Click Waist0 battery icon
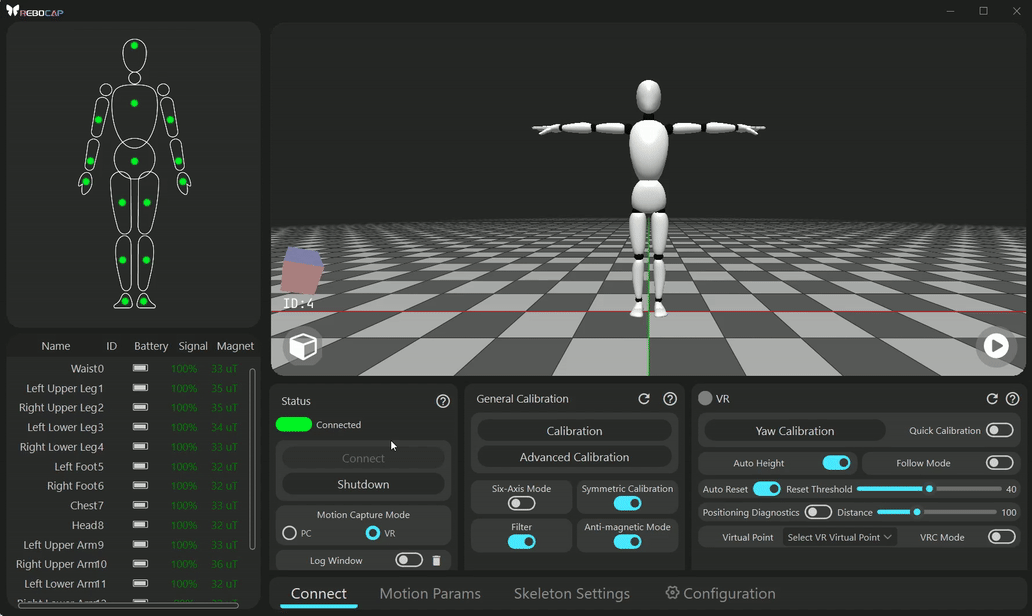The width and height of the screenshot is (1032, 616). coord(140,368)
